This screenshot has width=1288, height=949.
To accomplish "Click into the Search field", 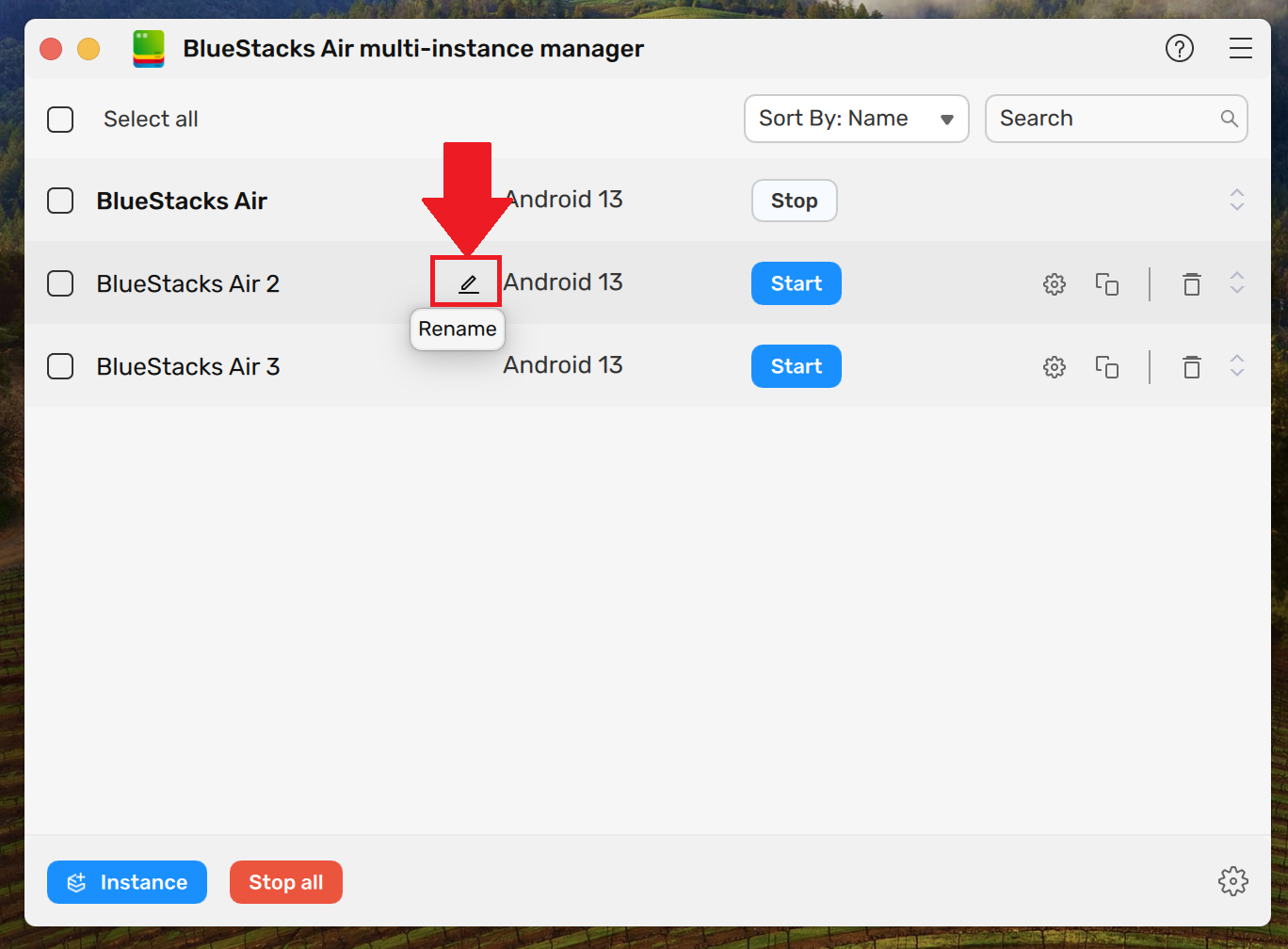I will coord(1116,119).
